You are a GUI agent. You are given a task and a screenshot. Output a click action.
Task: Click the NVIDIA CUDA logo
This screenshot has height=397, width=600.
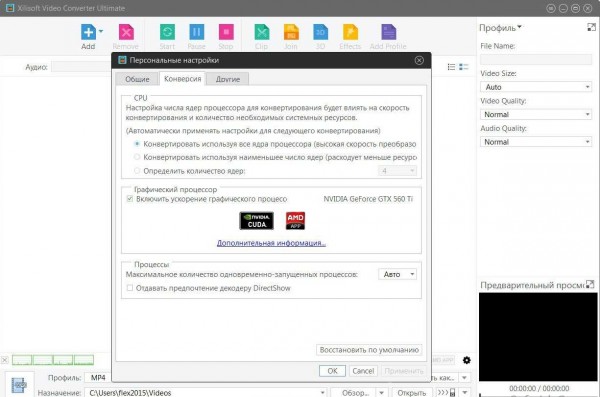tap(256, 221)
